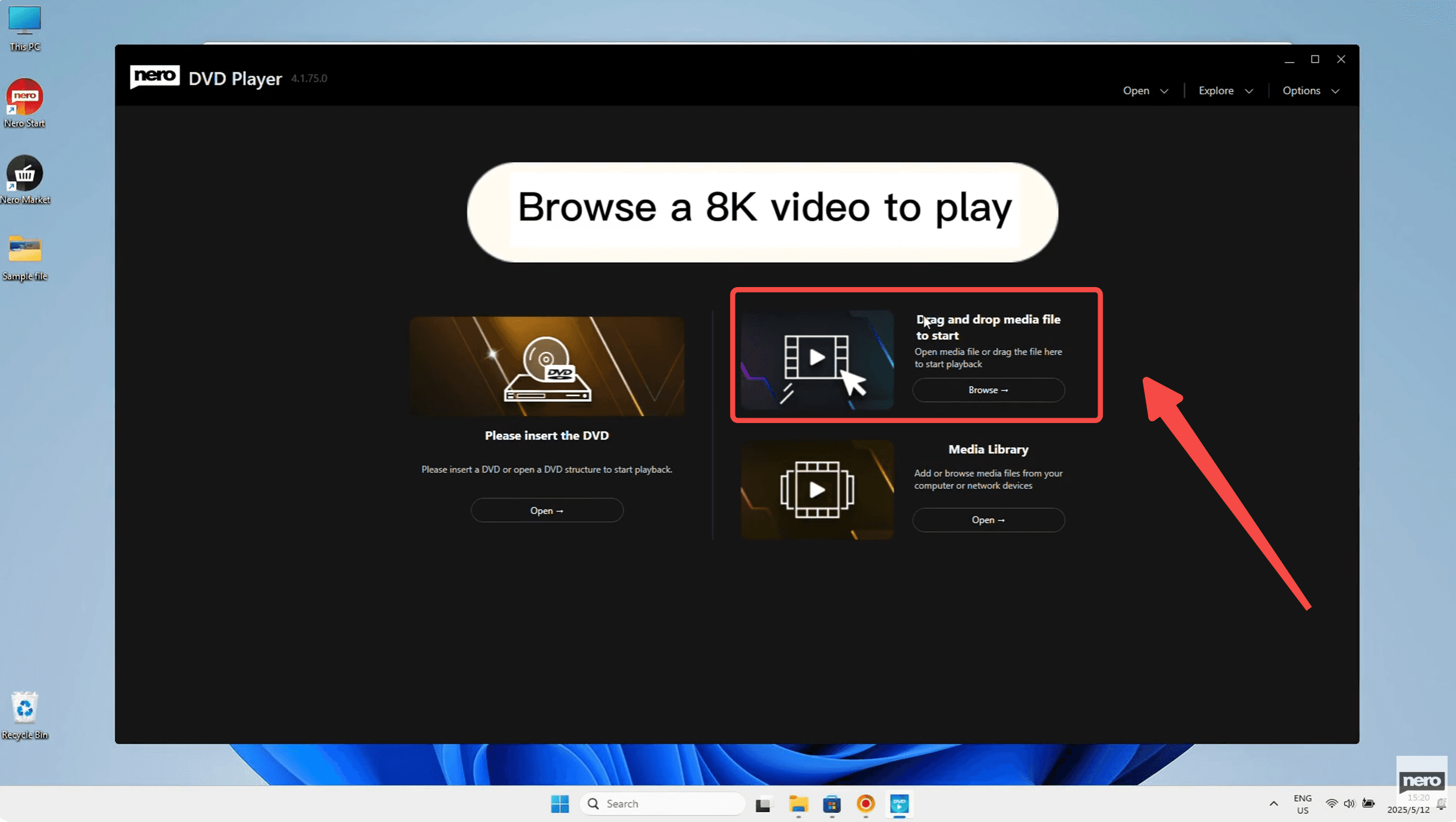Click the "Media Library" heading text
This screenshot has height=822, width=1456.
988,450
